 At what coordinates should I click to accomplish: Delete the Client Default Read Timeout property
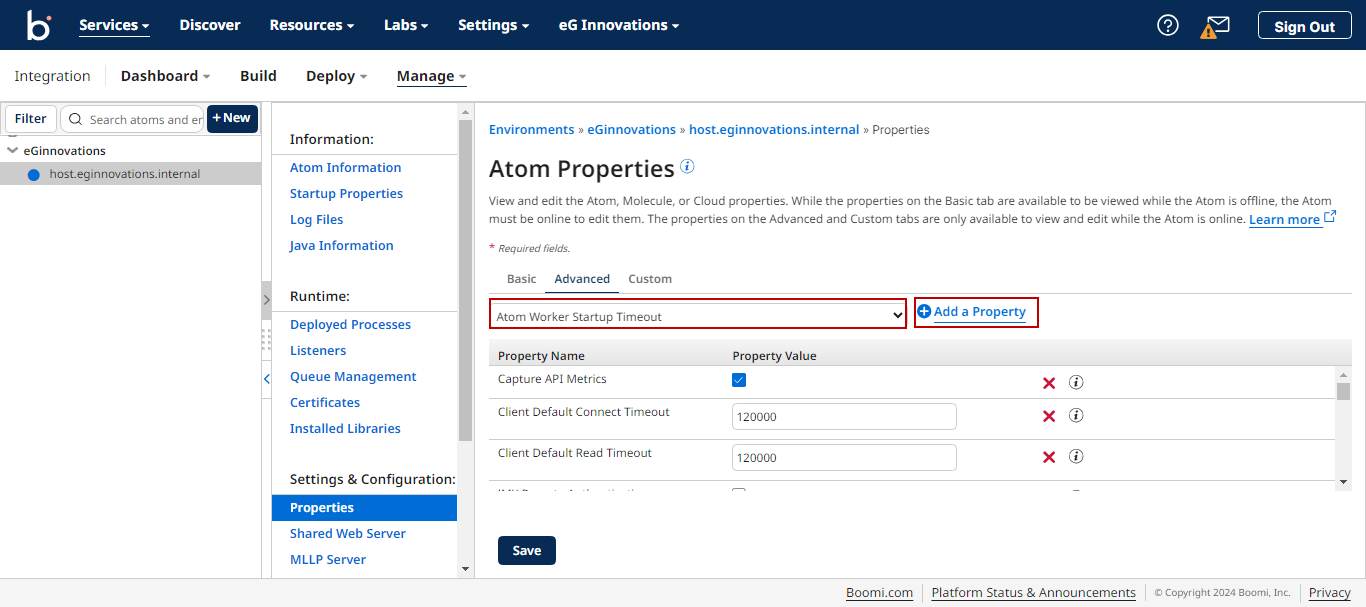[x=1049, y=457]
